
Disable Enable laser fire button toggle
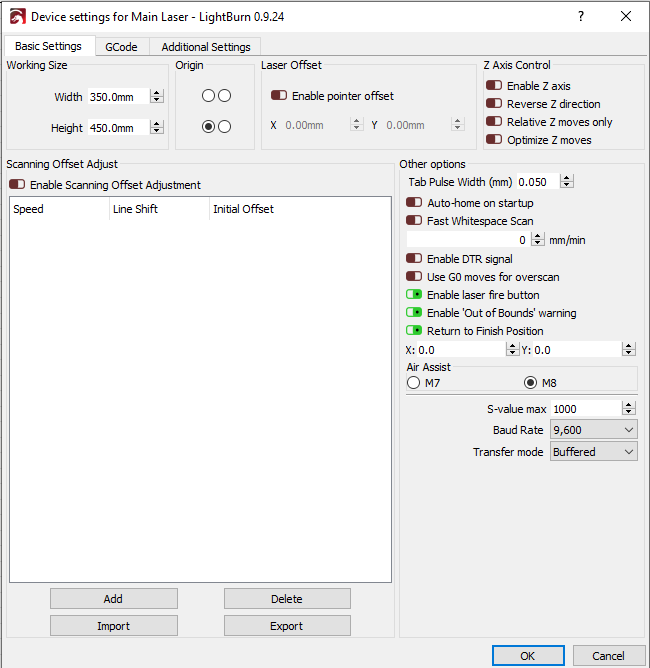click(414, 294)
